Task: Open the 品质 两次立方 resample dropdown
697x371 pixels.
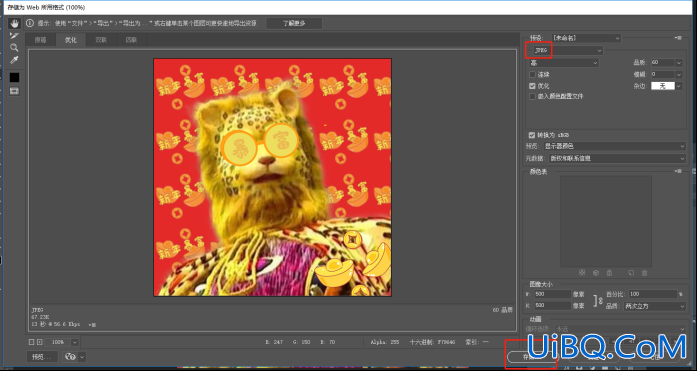Action: click(655, 306)
